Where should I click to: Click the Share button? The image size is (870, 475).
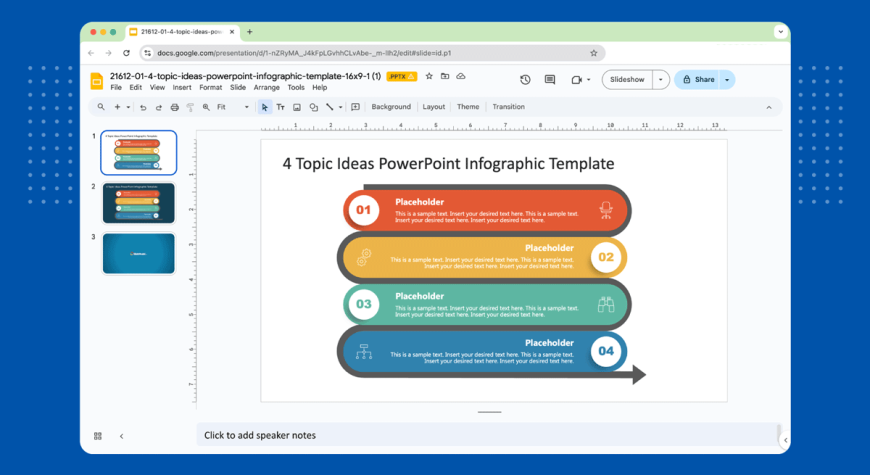(697, 80)
